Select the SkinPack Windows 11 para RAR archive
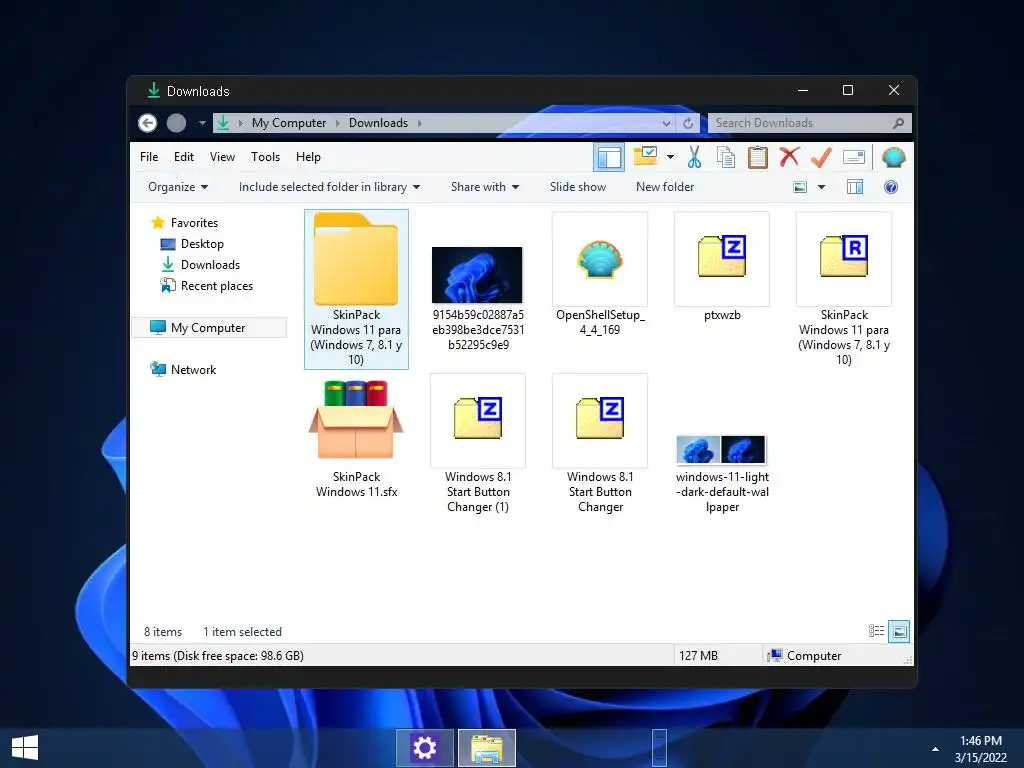1024x768 pixels. [x=844, y=289]
